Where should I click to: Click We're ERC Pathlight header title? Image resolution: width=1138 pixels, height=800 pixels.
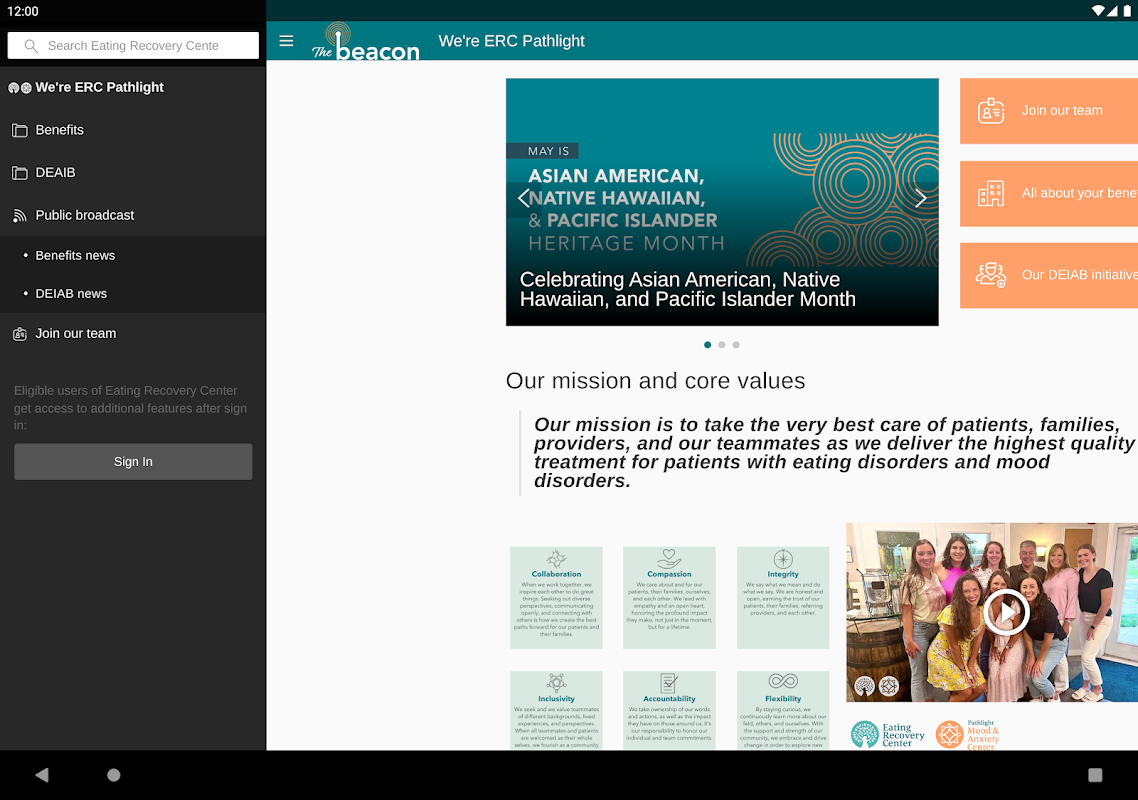512,41
